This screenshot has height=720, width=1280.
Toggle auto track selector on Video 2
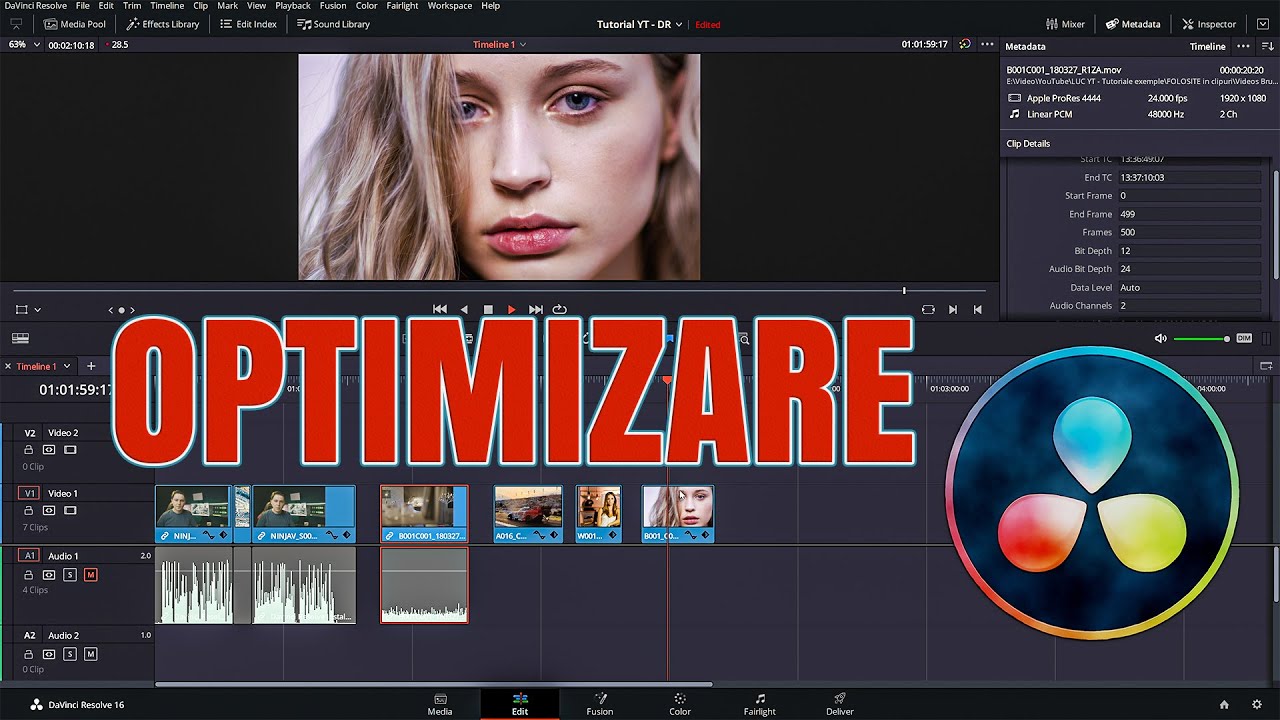[49, 450]
